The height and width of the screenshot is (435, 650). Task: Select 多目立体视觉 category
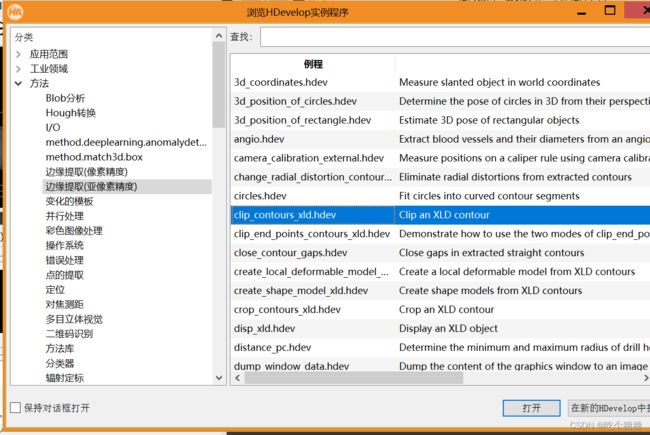[x=74, y=319]
